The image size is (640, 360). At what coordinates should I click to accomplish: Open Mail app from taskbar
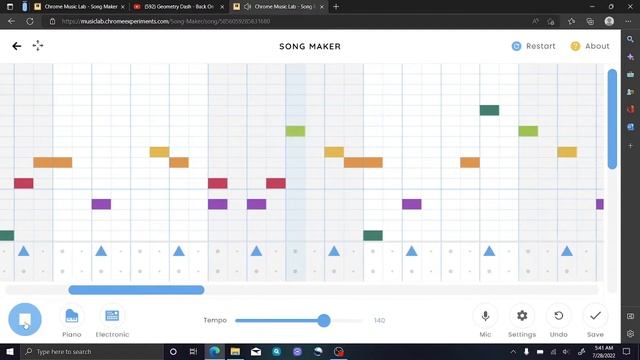[256, 351]
